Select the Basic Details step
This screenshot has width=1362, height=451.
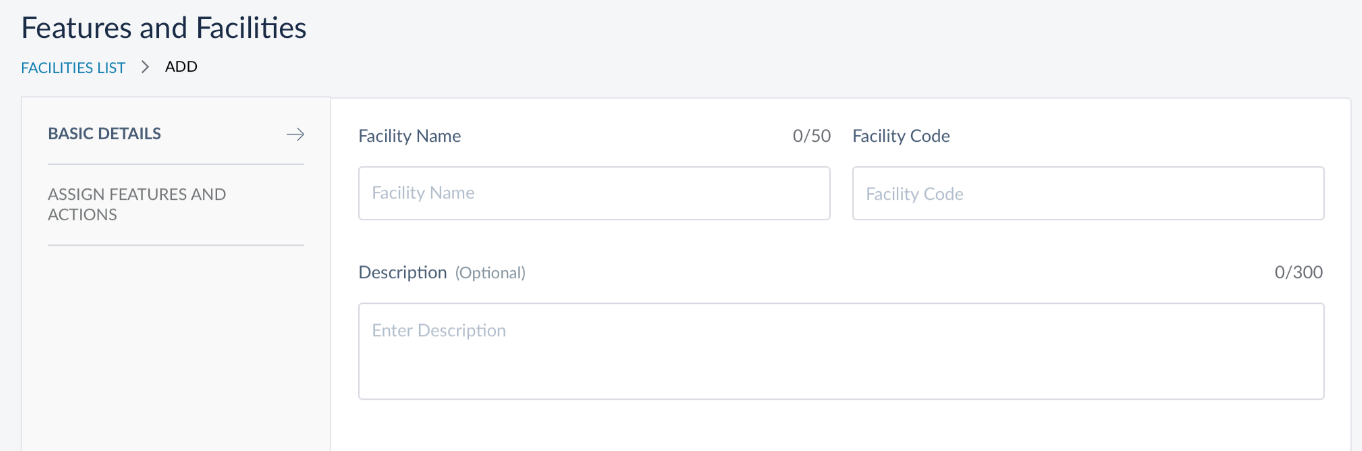[x=104, y=134]
